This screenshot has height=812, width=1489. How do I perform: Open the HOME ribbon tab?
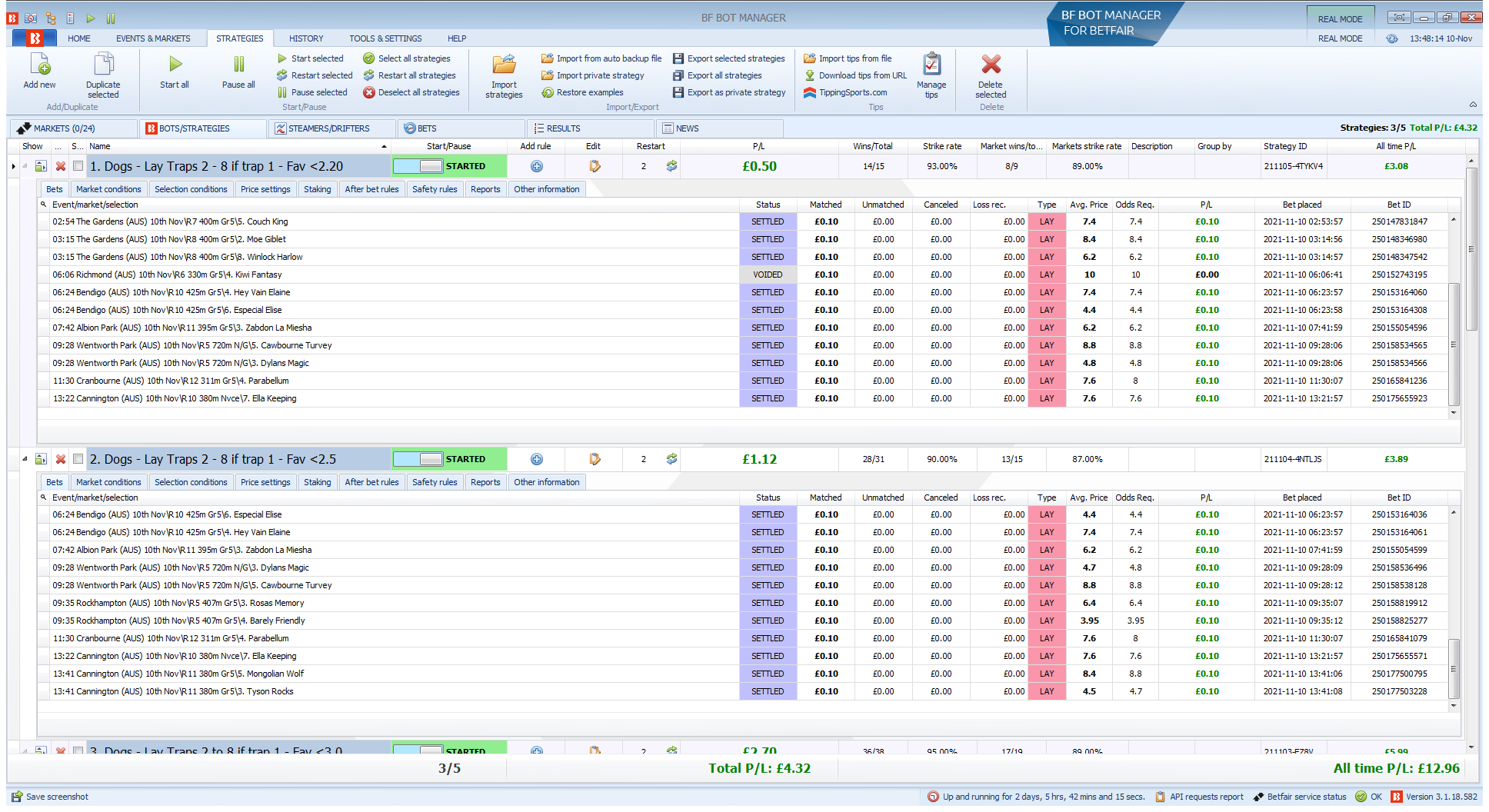tap(78, 38)
